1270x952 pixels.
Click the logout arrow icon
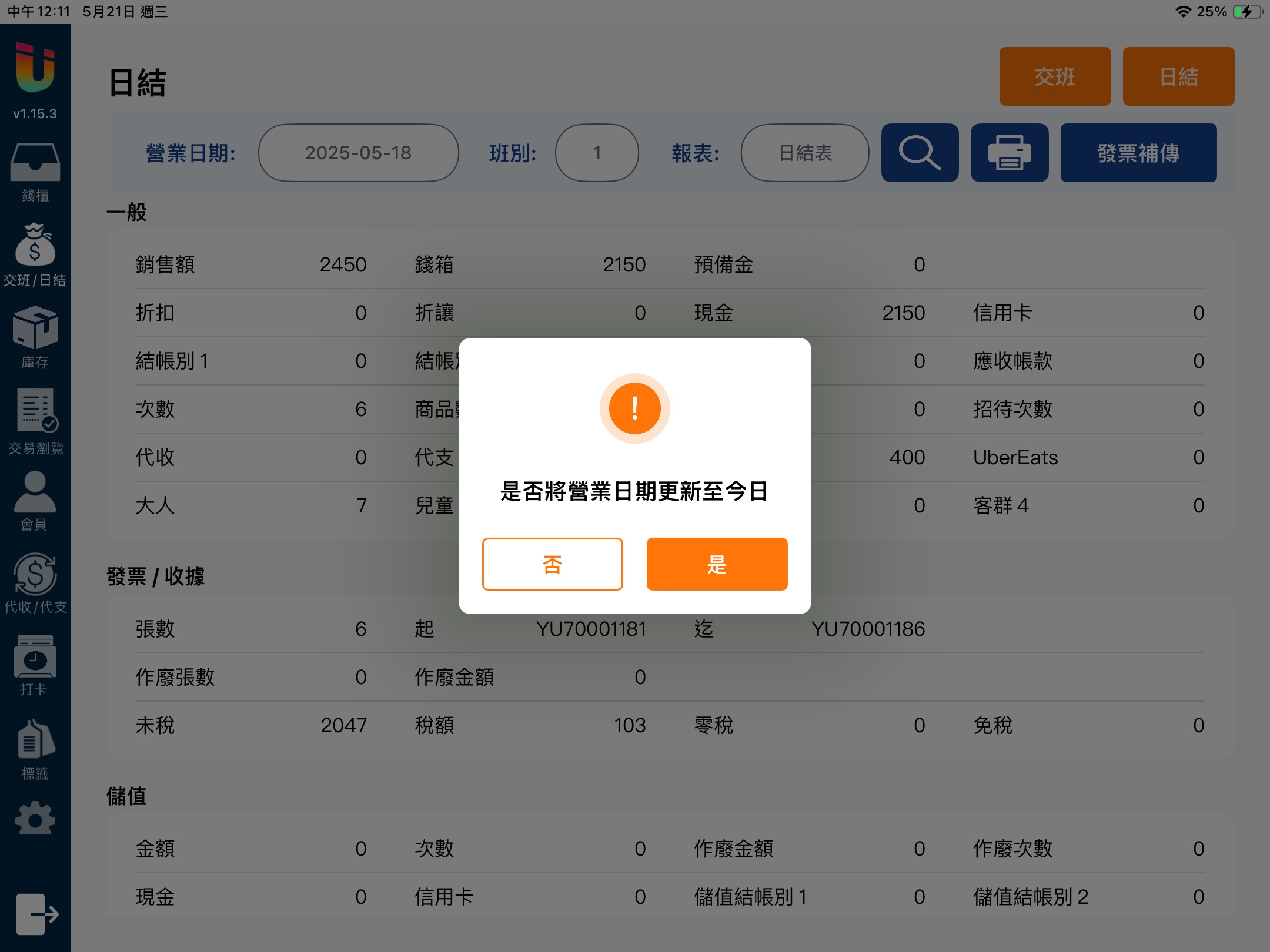click(36, 914)
